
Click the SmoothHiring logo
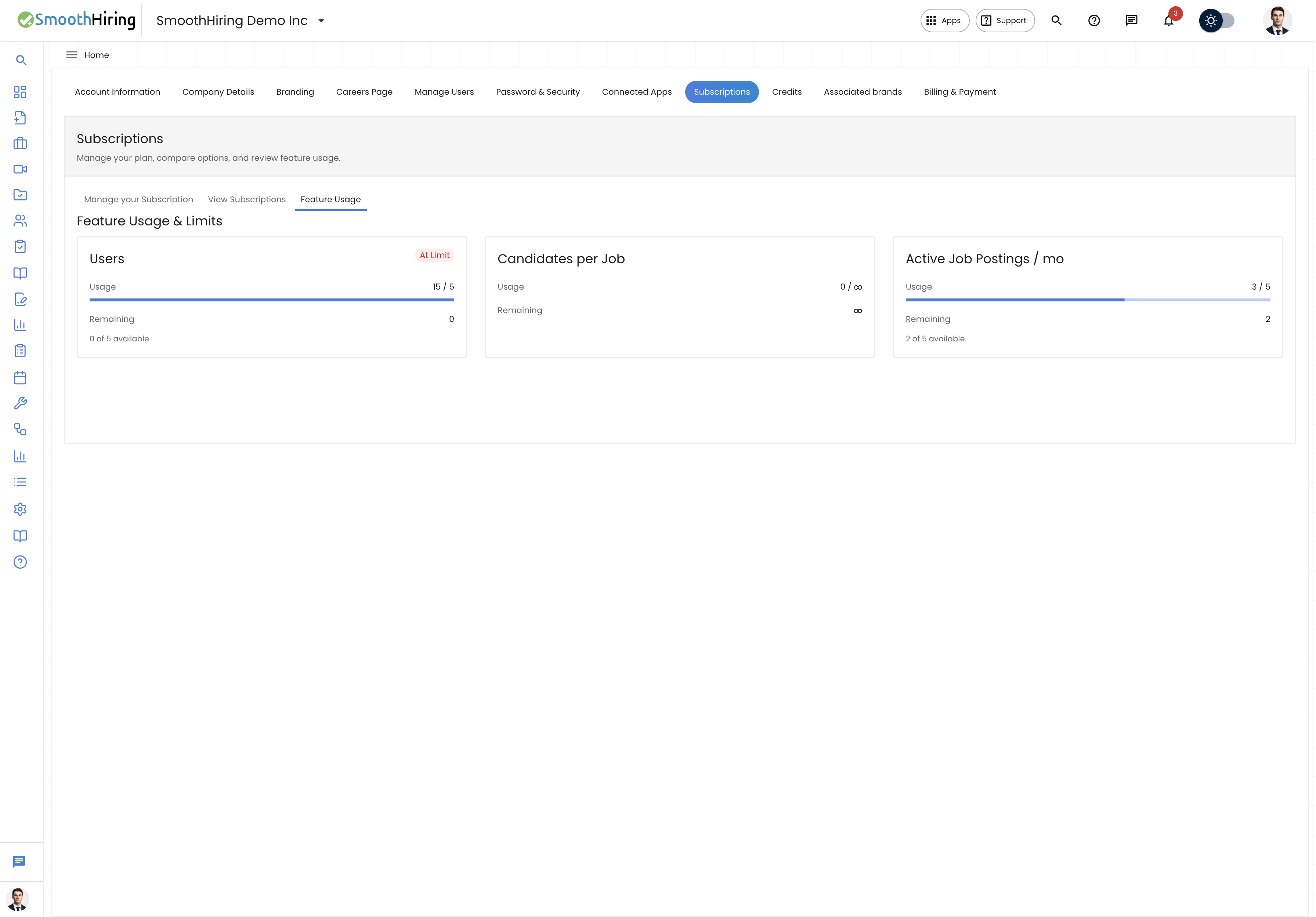point(77,20)
